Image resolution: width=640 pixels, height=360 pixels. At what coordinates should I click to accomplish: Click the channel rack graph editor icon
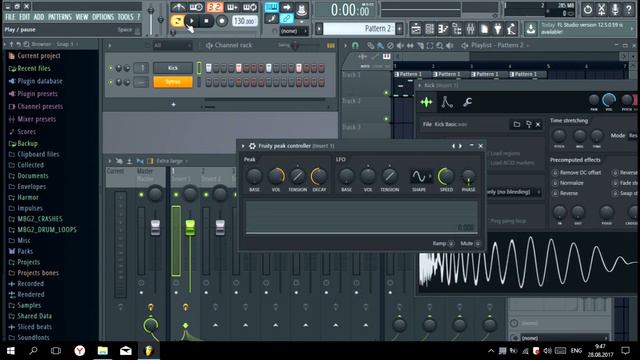(x=331, y=45)
